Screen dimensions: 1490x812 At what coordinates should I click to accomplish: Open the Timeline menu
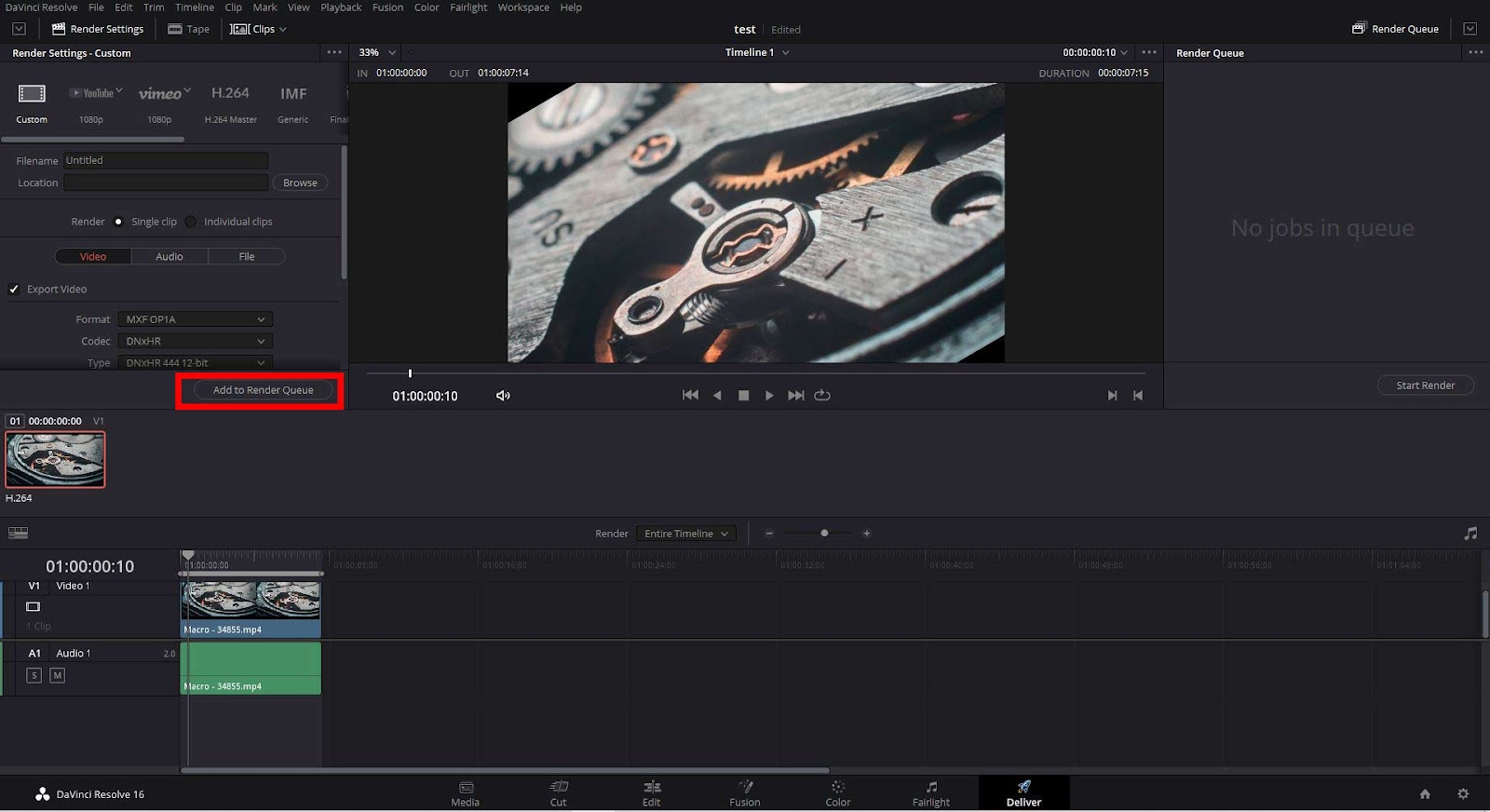(x=195, y=7)
